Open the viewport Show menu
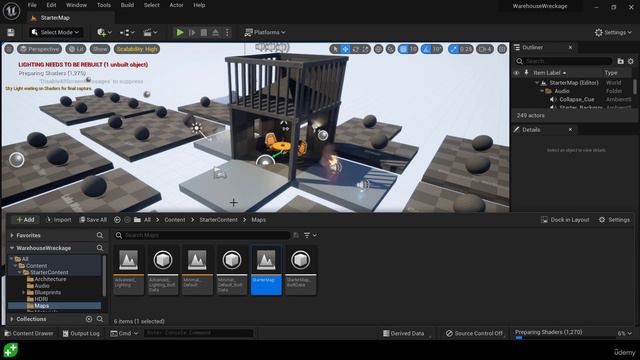Viewport: 640px width, 360px height. [100, 49]
